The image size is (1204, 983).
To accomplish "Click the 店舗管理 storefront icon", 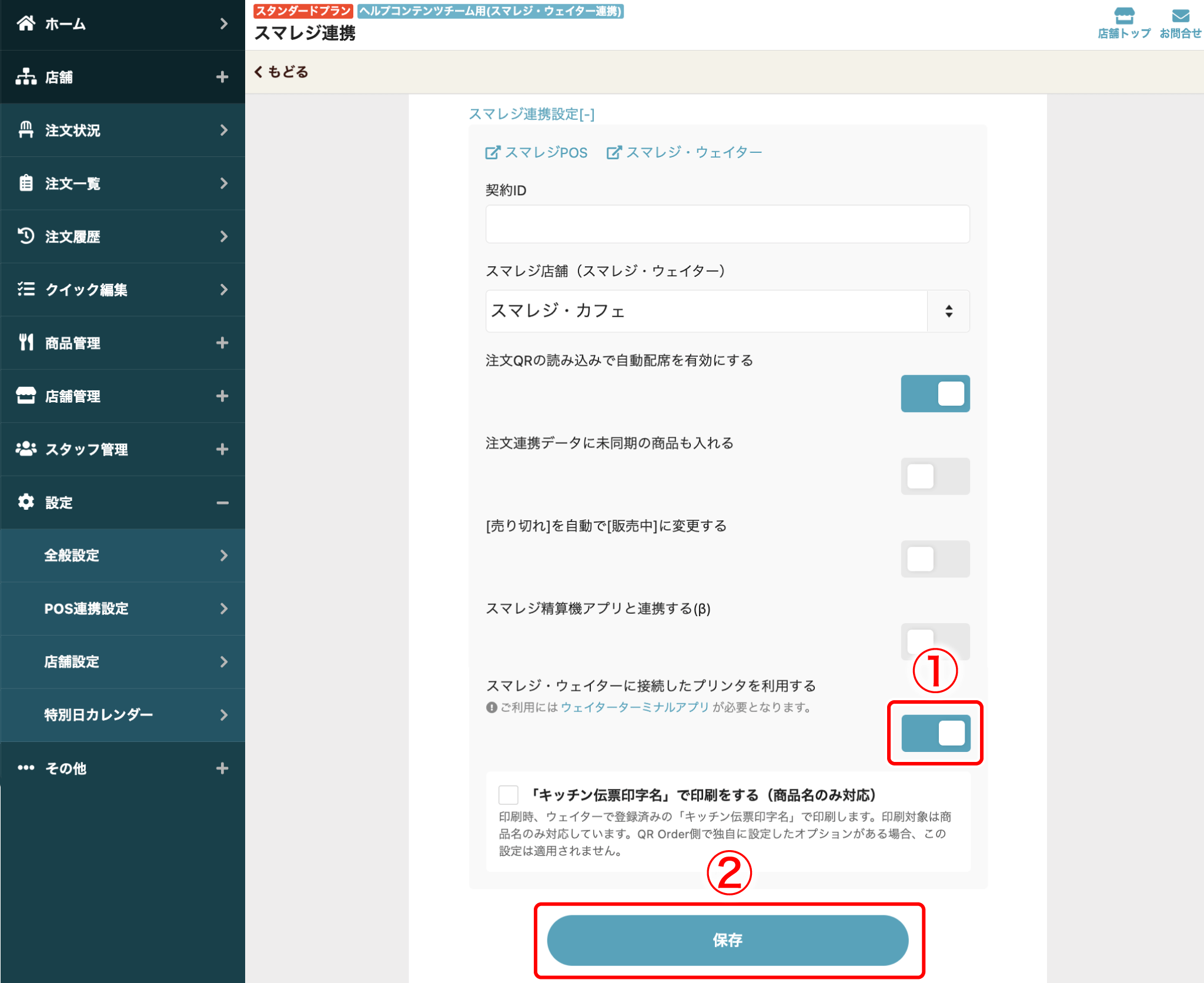I will pos(26,396).
